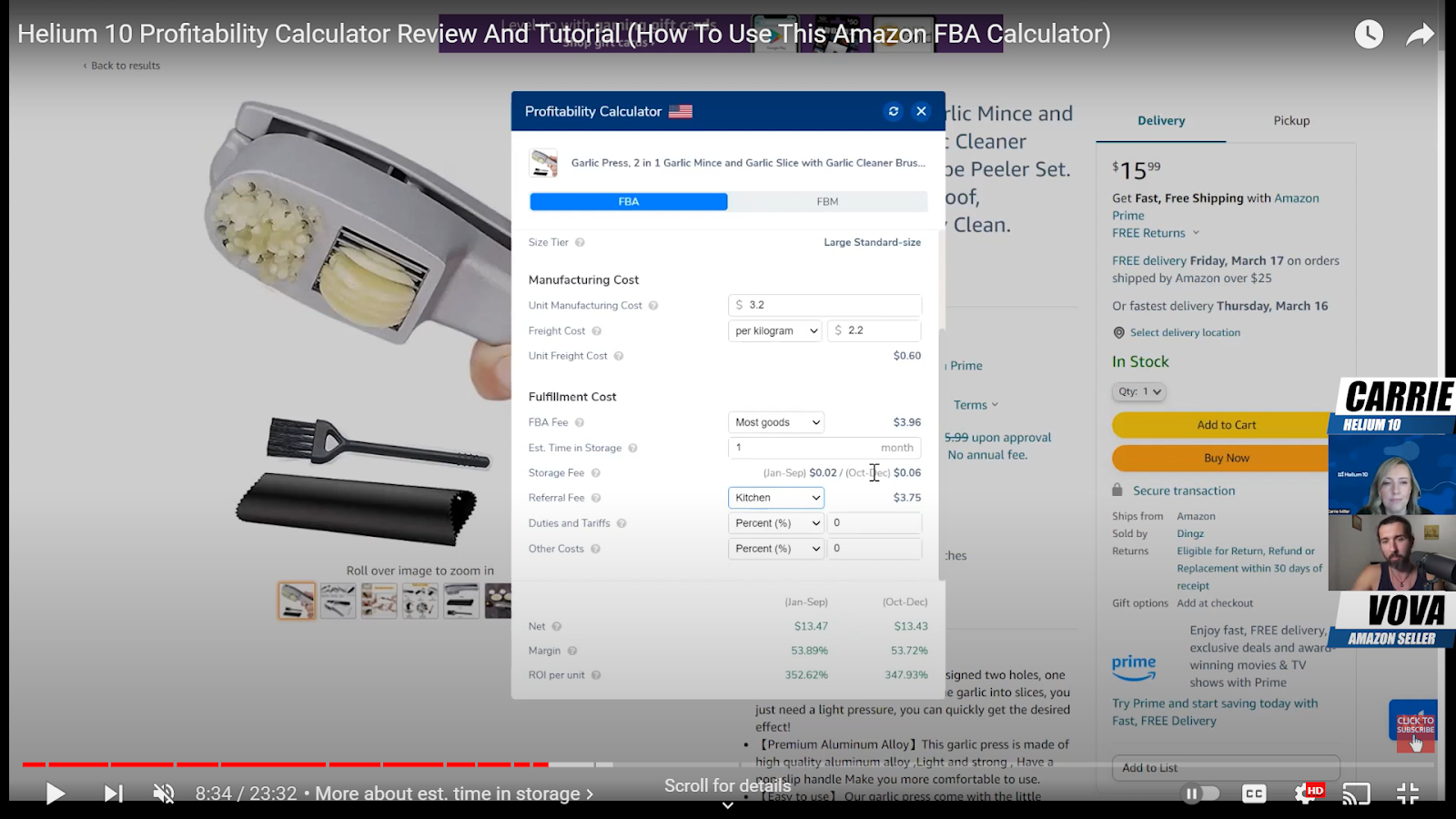Click the Buy Now button
This screenshot has width=1456, height=819.
pyautogui.click(x=1226, y=458)
